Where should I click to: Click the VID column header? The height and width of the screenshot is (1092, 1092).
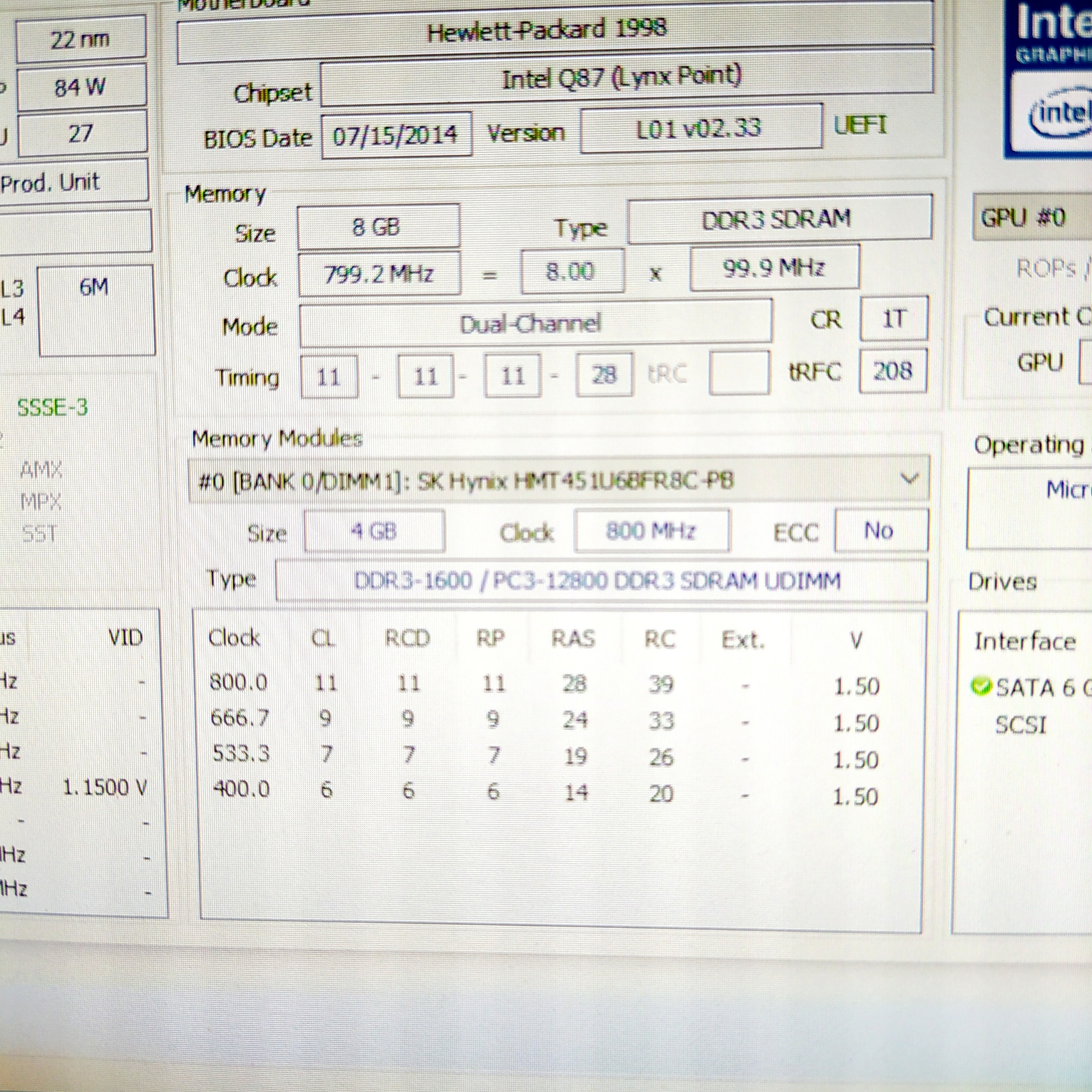point(125,638)
